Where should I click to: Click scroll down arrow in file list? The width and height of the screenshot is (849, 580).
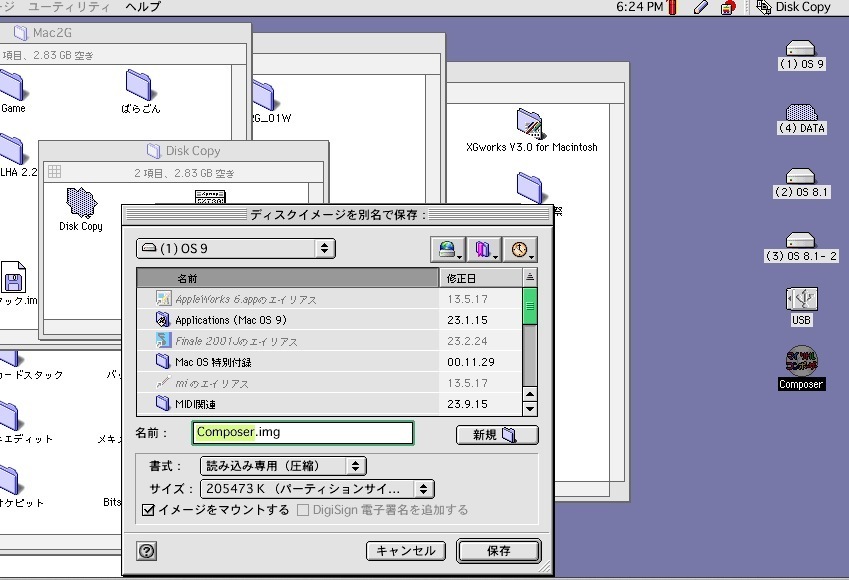pos(530,409)
